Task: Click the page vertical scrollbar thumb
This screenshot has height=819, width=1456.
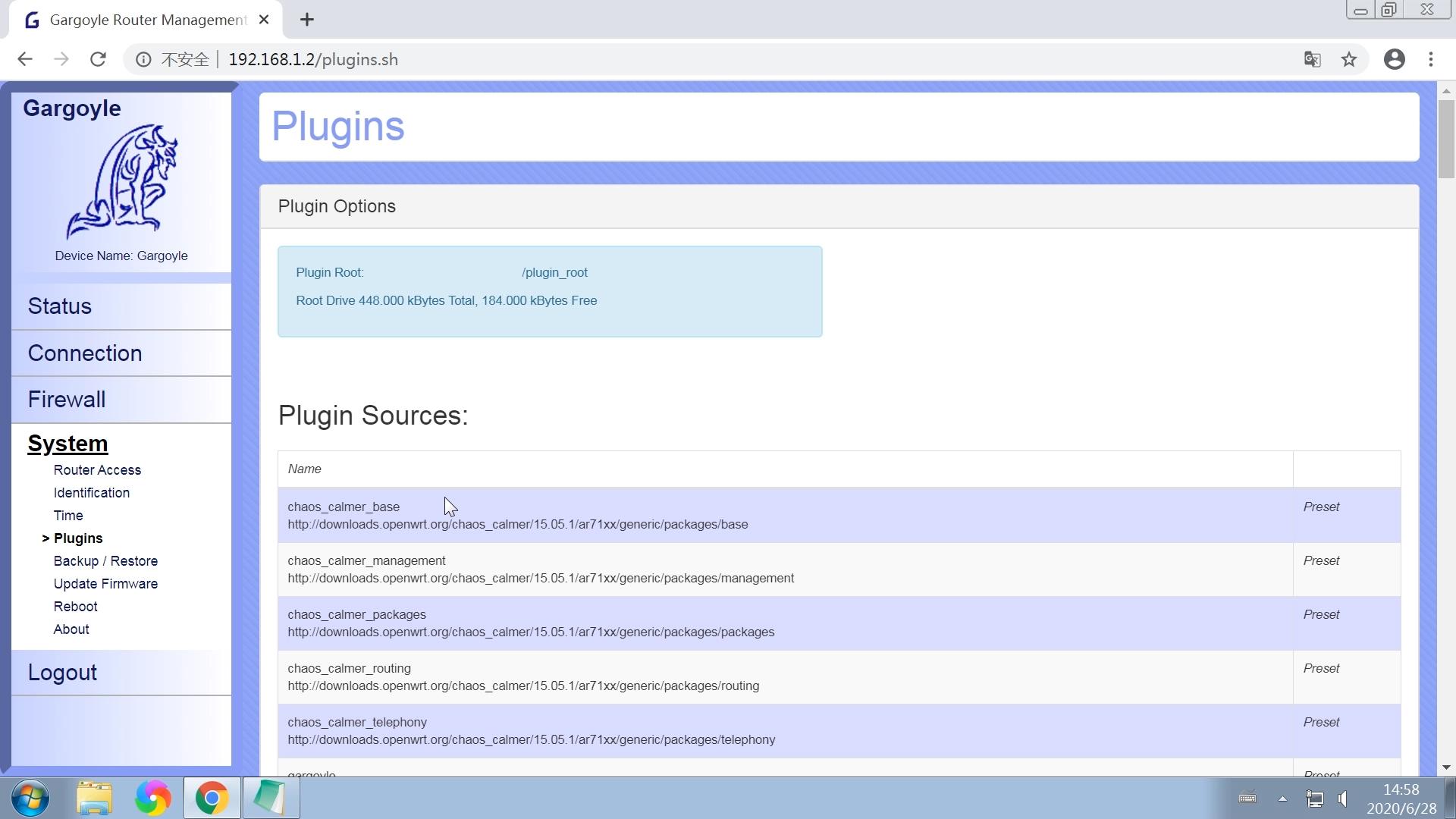Action: (1445, 139)
